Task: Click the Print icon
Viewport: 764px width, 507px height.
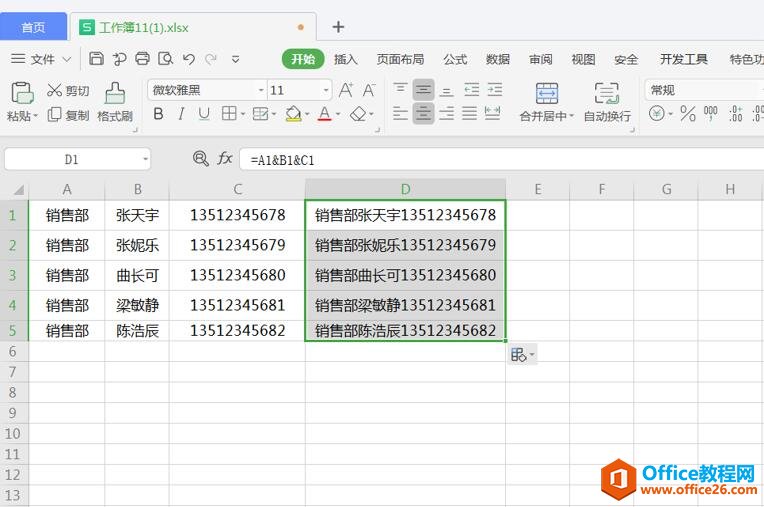Action: (142, 59)
